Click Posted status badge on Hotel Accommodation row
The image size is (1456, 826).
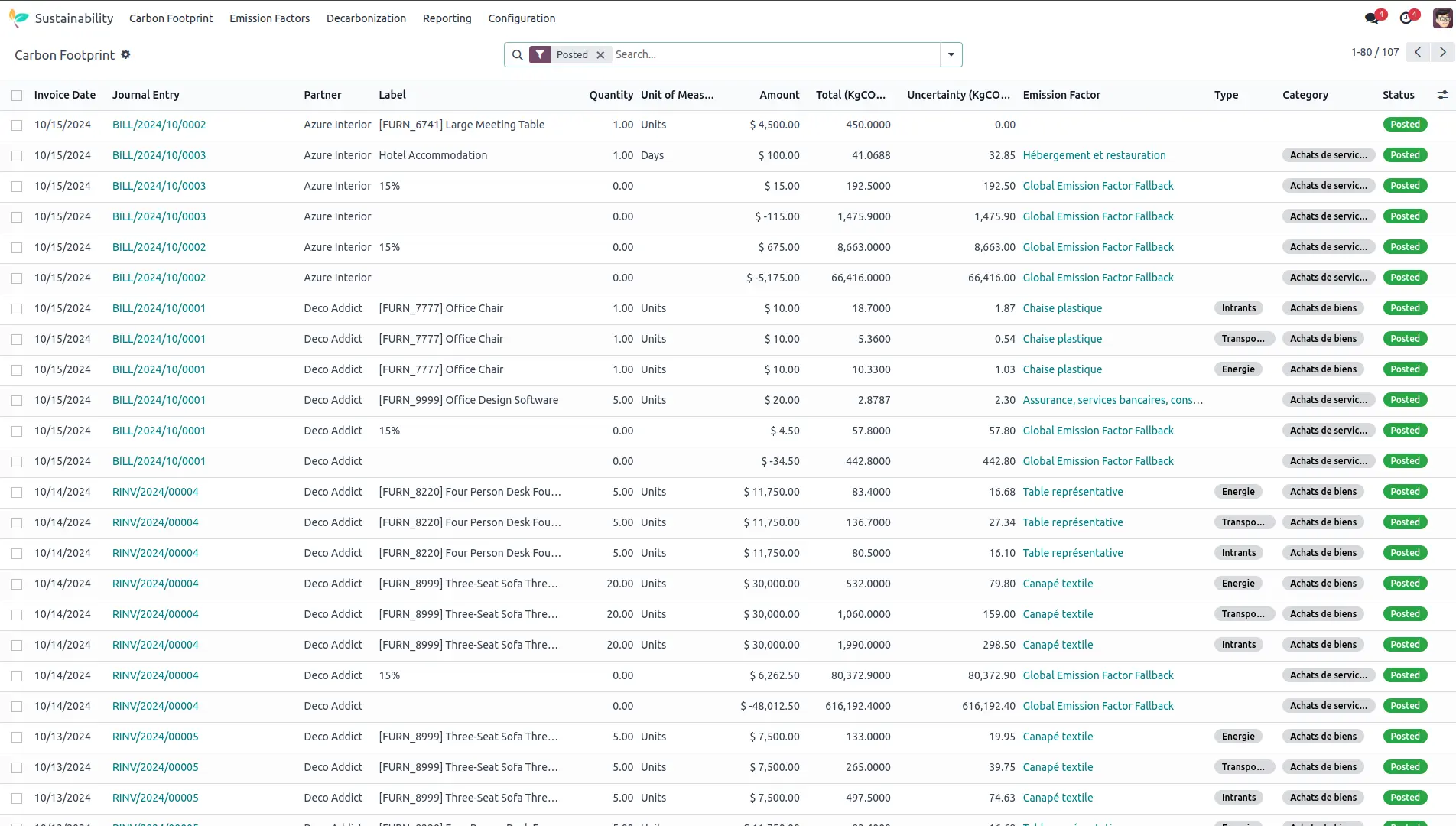tap(1405, 155)
